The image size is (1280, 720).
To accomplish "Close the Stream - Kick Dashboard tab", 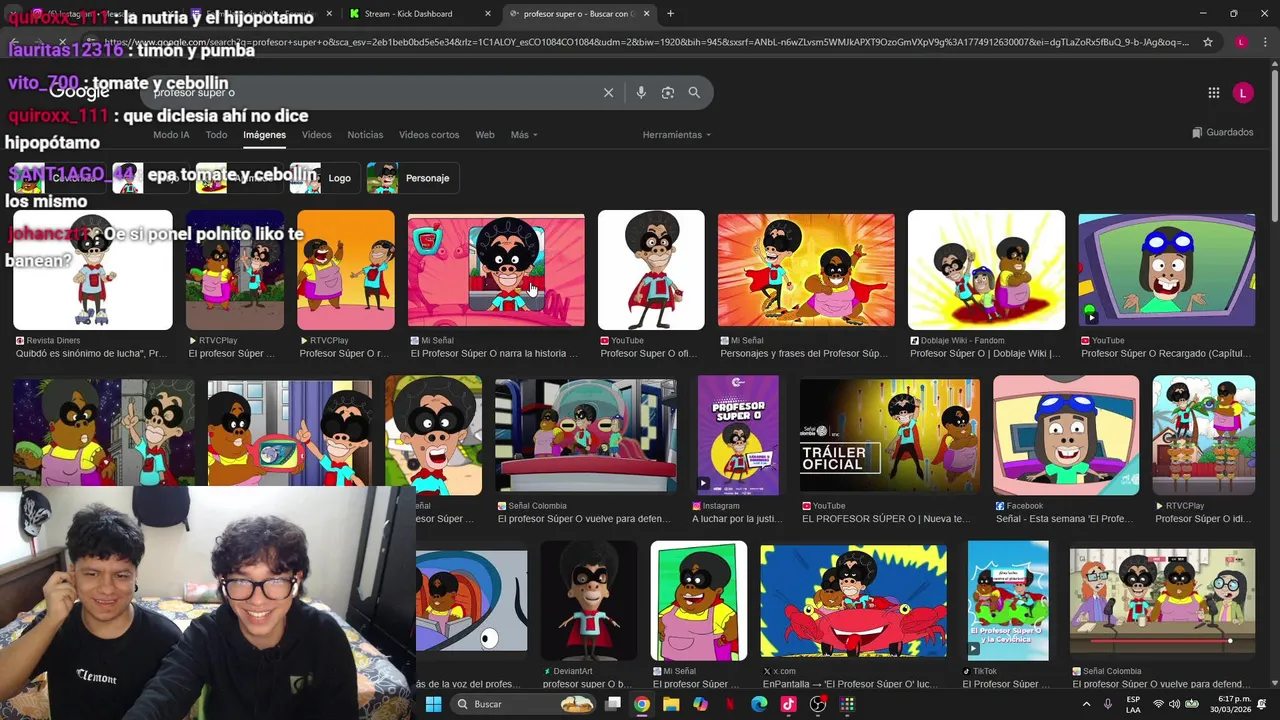I will [x=488, y=14].
